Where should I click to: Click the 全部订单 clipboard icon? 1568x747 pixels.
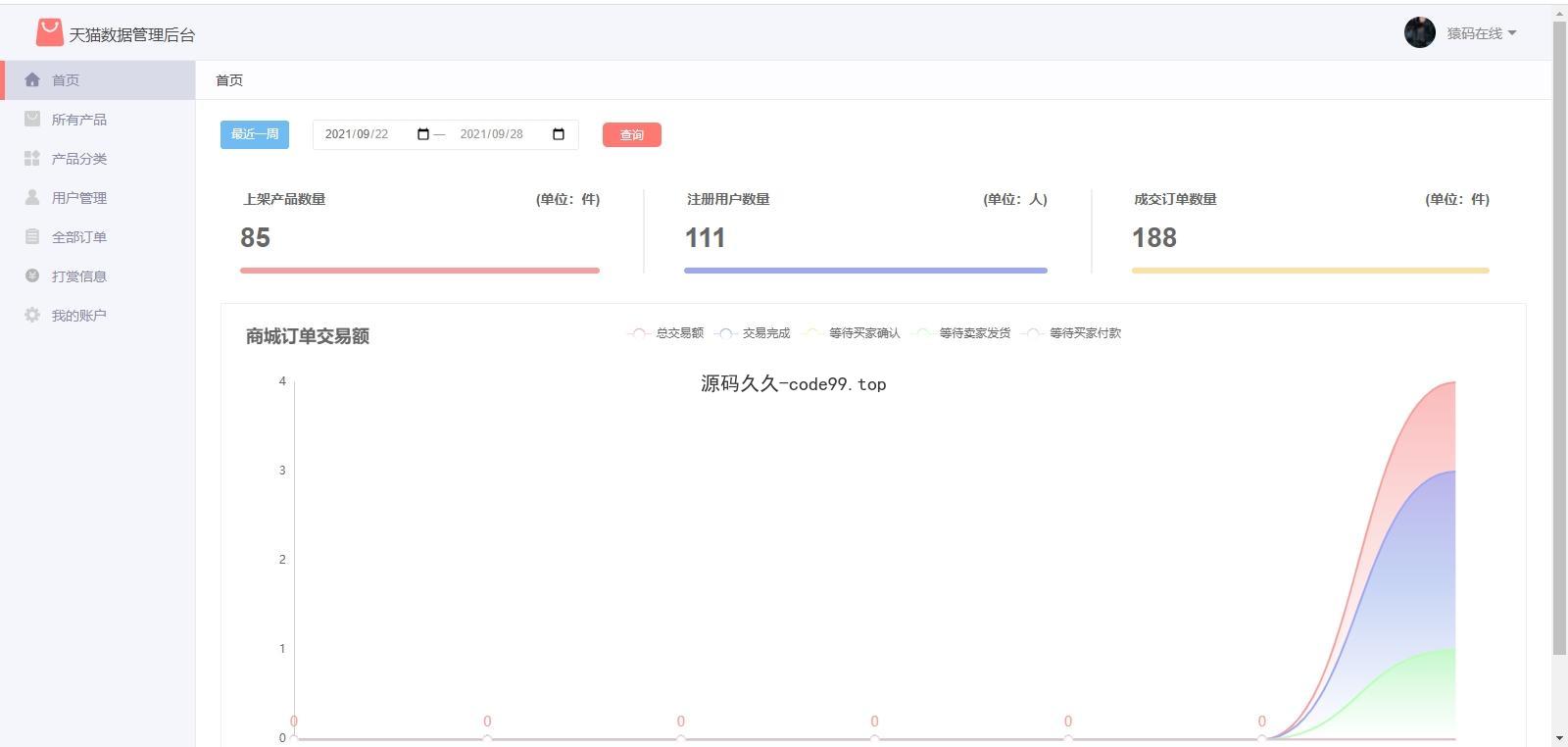point(32,236)
